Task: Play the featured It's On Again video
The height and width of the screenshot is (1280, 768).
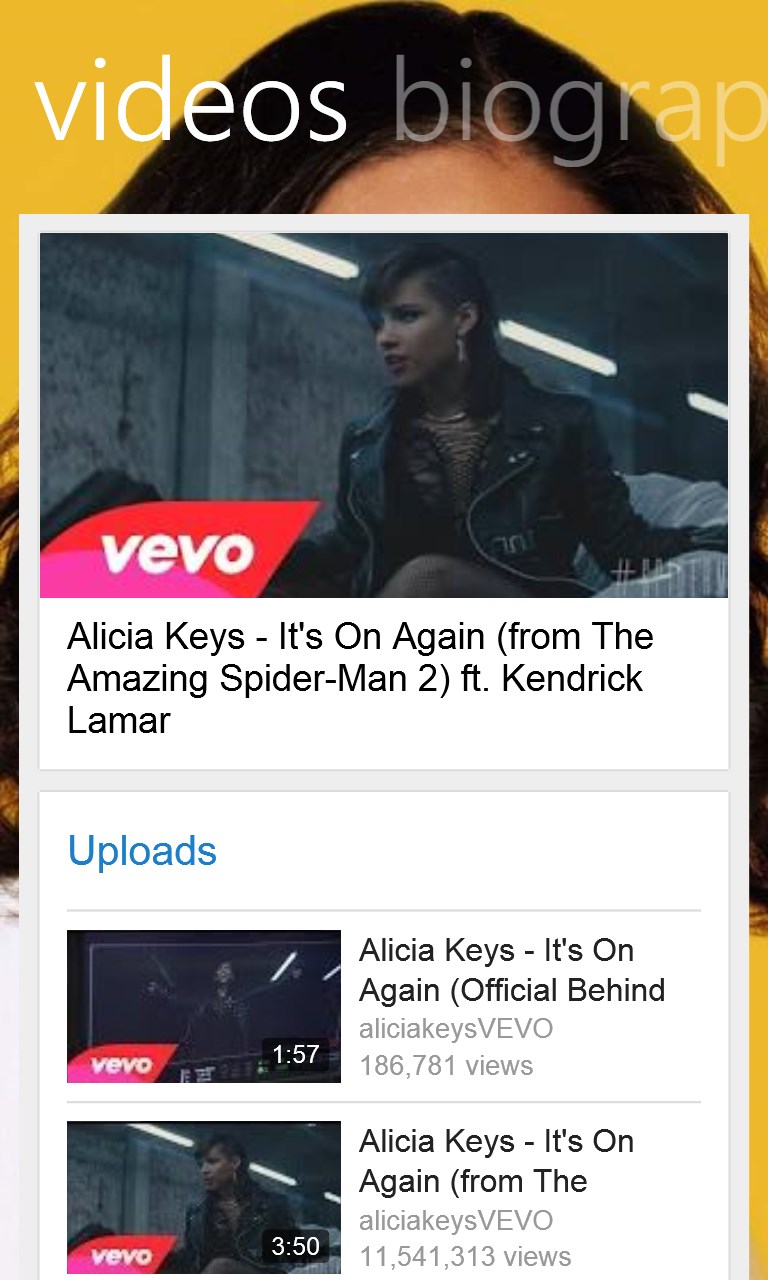Action: (384, 416)
